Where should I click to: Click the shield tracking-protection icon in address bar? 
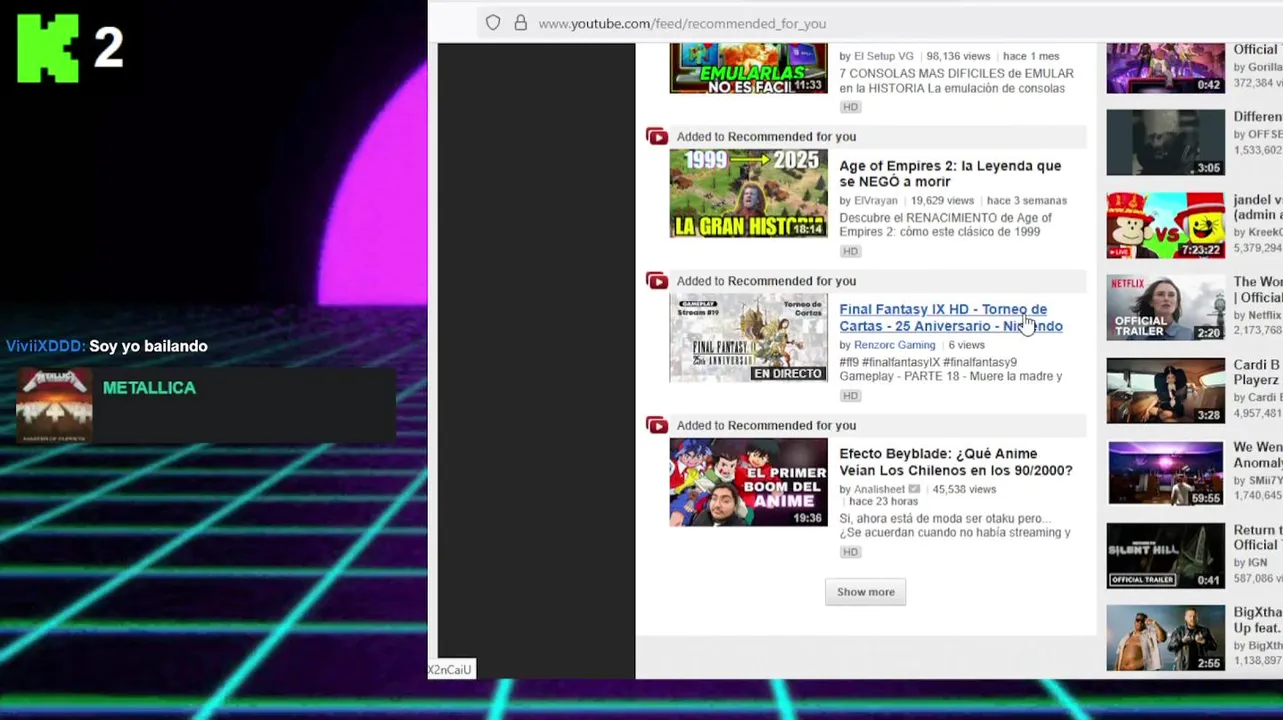(x=493, y=23)
